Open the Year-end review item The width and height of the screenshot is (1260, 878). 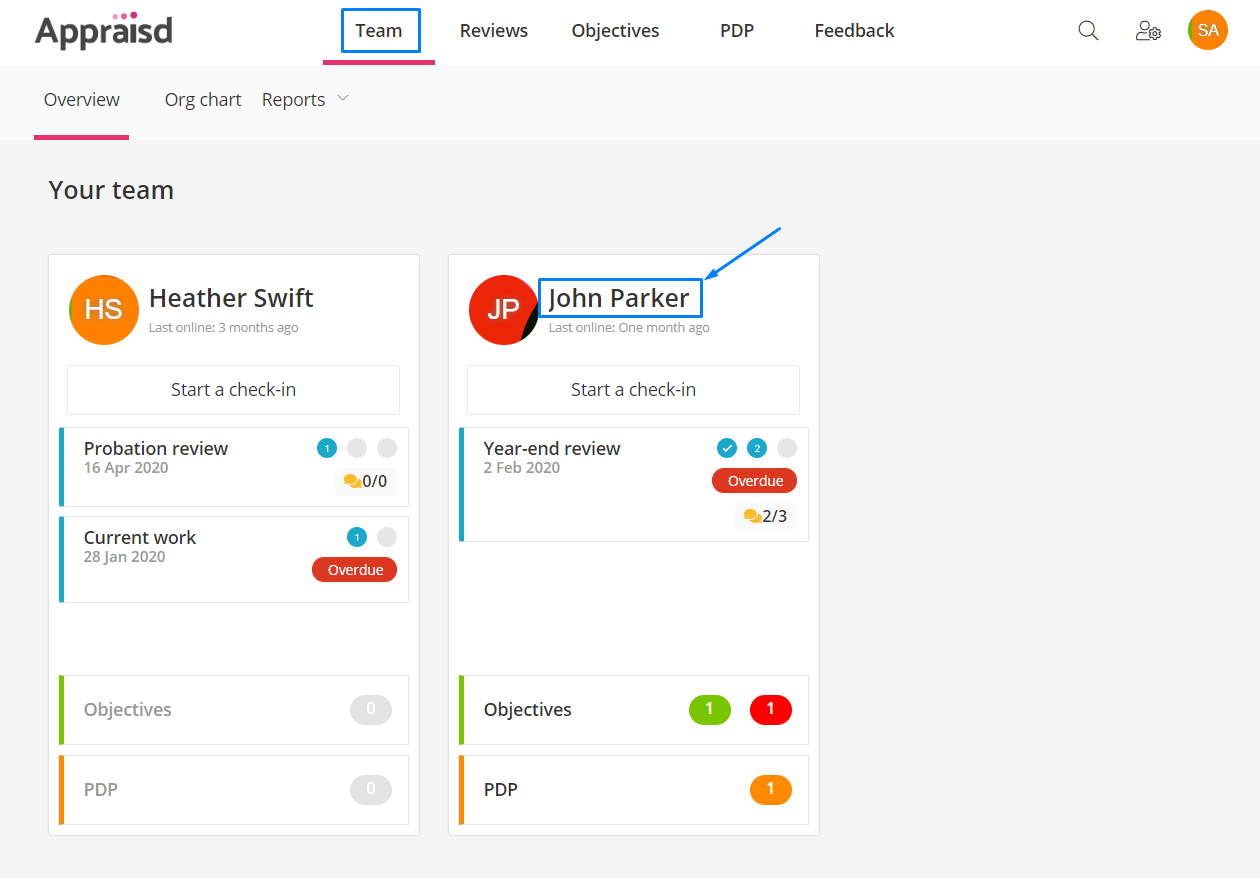coord(634,484)
